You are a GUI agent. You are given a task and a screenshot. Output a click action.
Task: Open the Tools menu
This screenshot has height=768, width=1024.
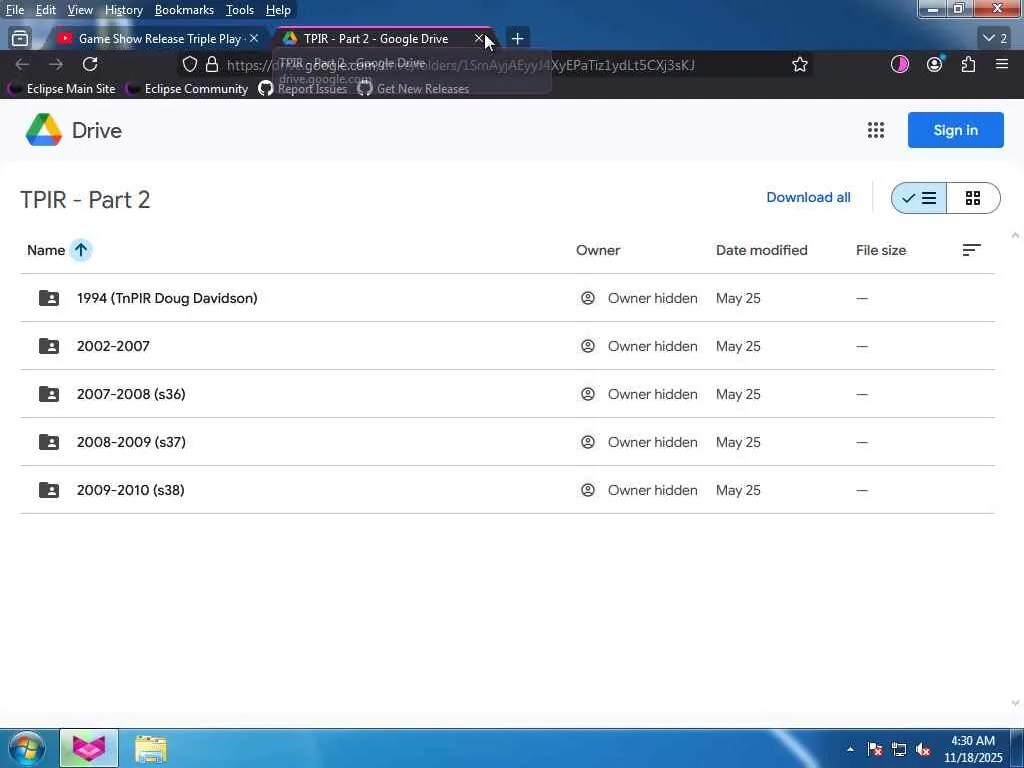coord(240,10)
